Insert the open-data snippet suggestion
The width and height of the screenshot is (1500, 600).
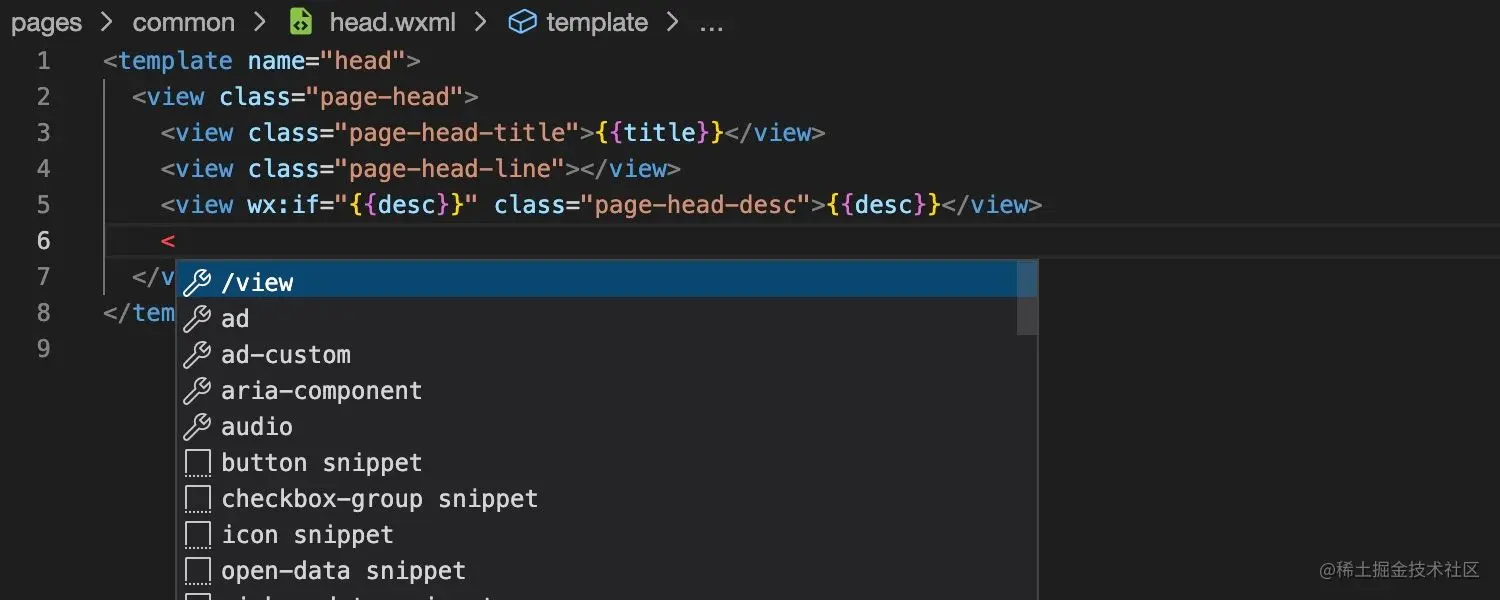(607, 570)
